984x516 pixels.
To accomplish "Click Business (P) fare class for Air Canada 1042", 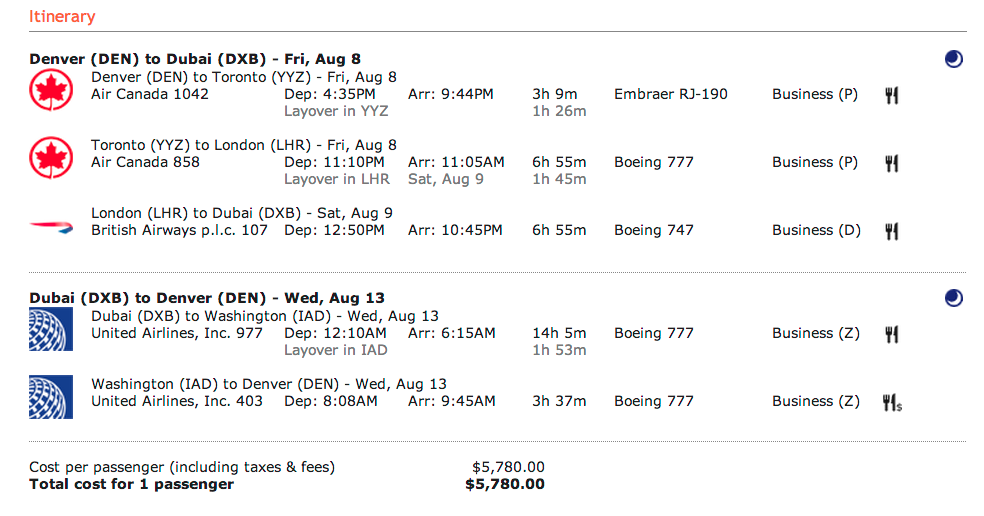I will [814, 94].
